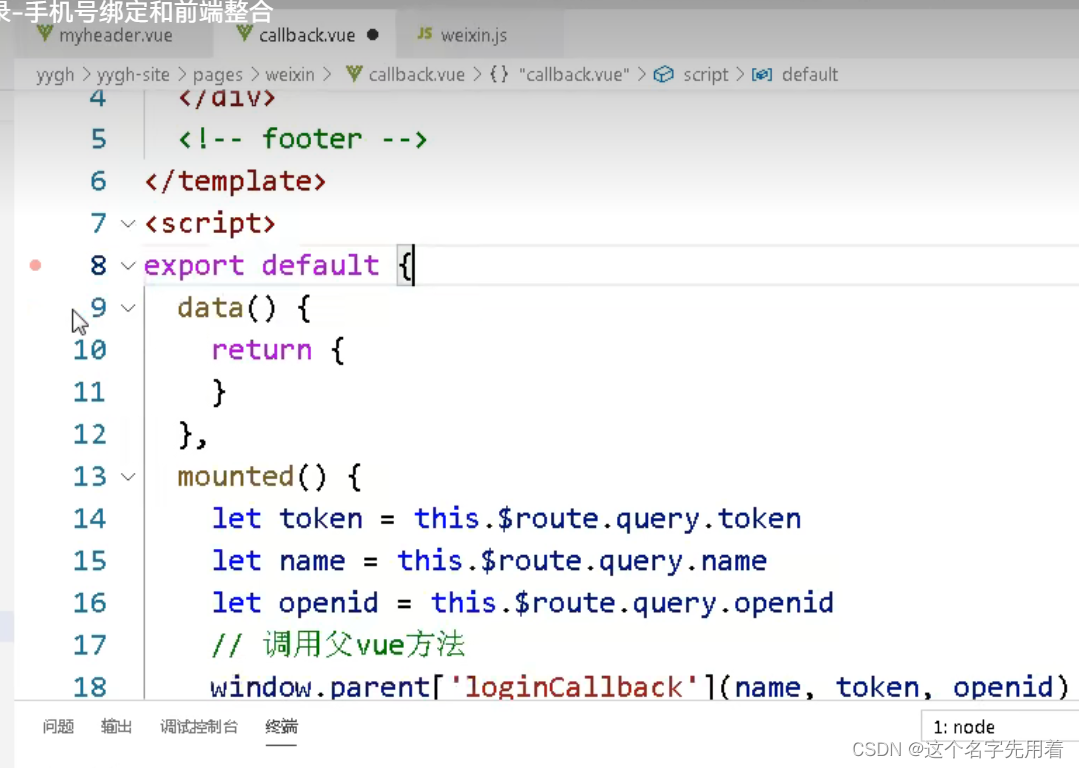Viewport: 1079px width, 768px height.
Task: Open the 问题 panel tab
Action: pos(58,727)
